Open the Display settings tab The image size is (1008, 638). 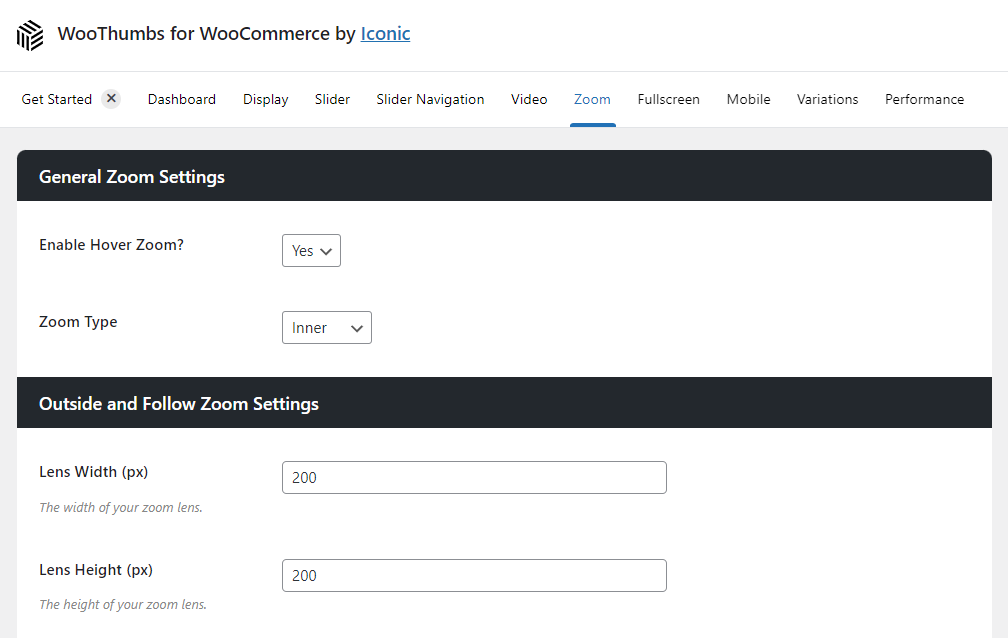[264, 99]
